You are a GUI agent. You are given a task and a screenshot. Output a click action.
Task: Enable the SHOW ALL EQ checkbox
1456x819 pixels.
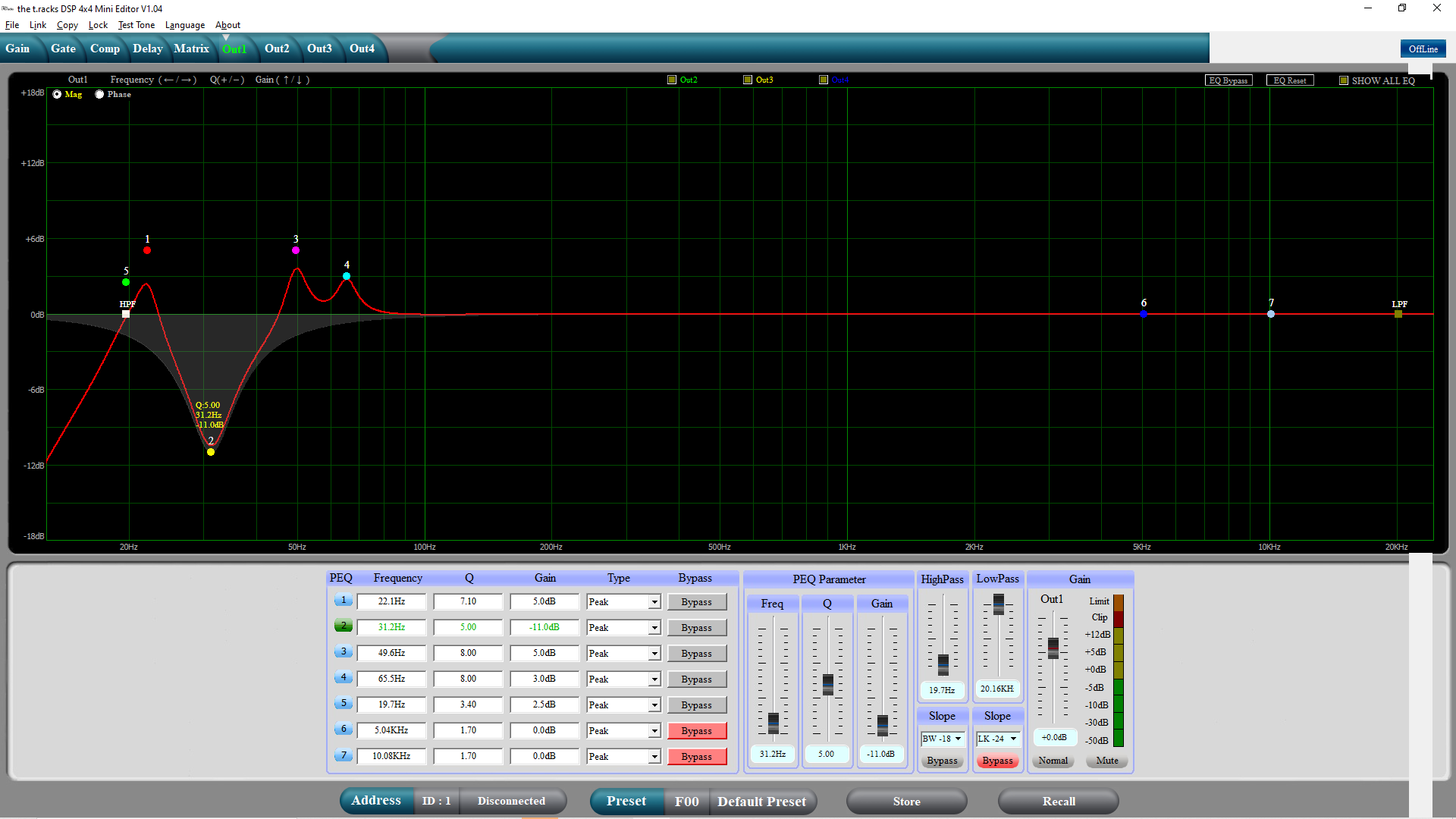click(1344, 80)
